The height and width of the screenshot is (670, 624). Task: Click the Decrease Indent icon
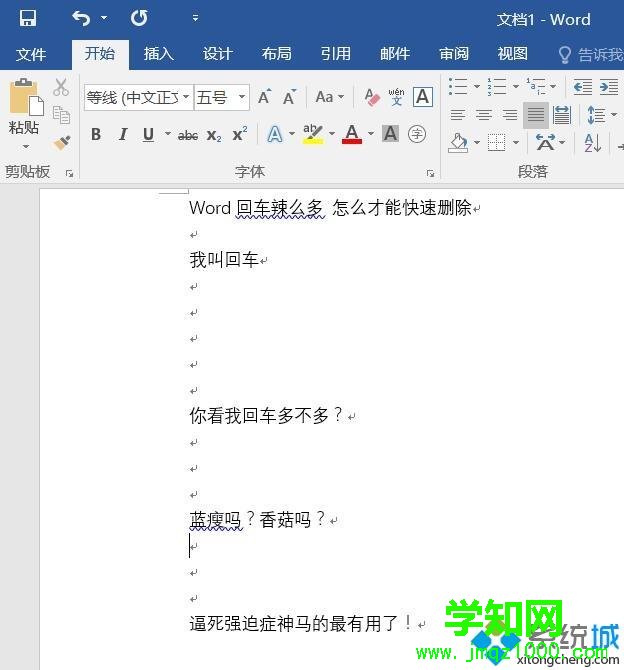[x=583, y=87]
